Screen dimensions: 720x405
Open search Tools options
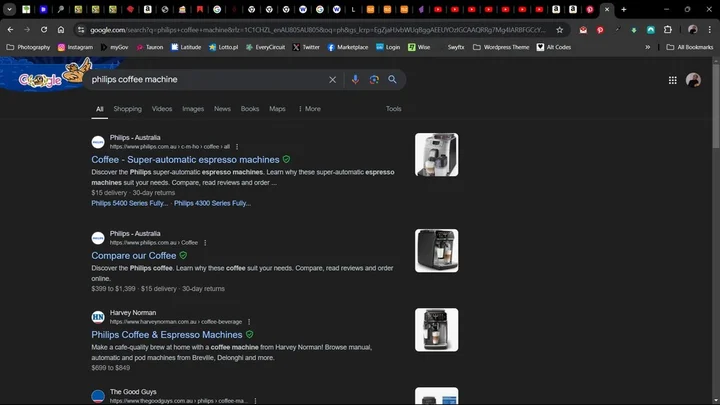[394, 109]
